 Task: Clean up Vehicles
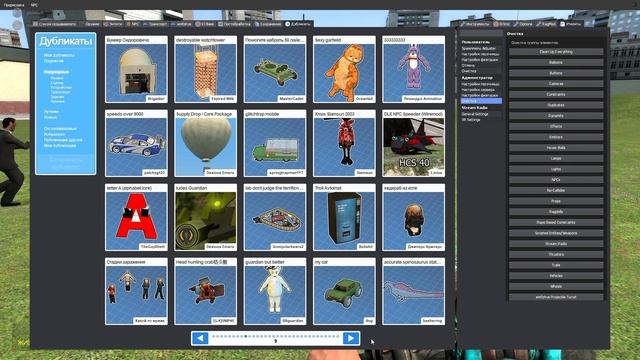point(556,276)
